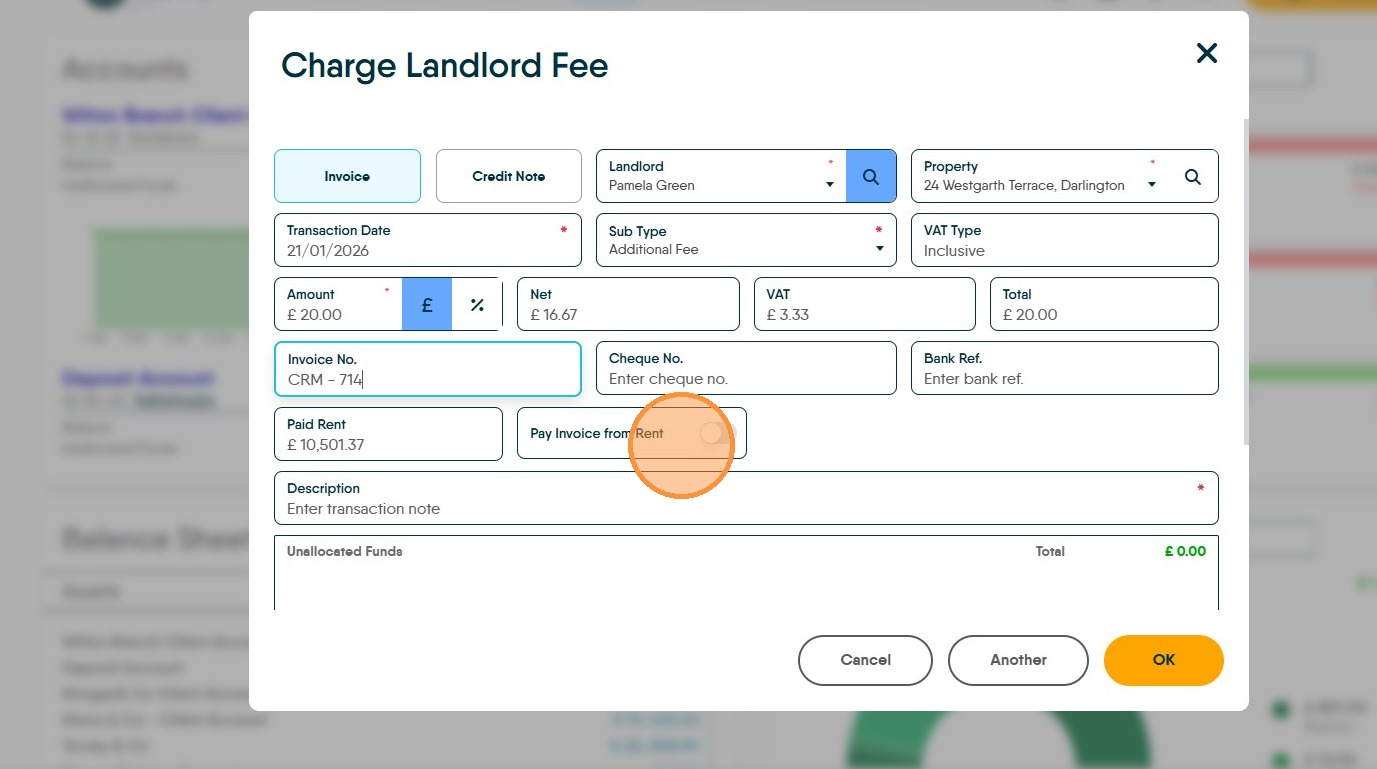Open the Sub Type dropdown

click(x=746, y=240)
